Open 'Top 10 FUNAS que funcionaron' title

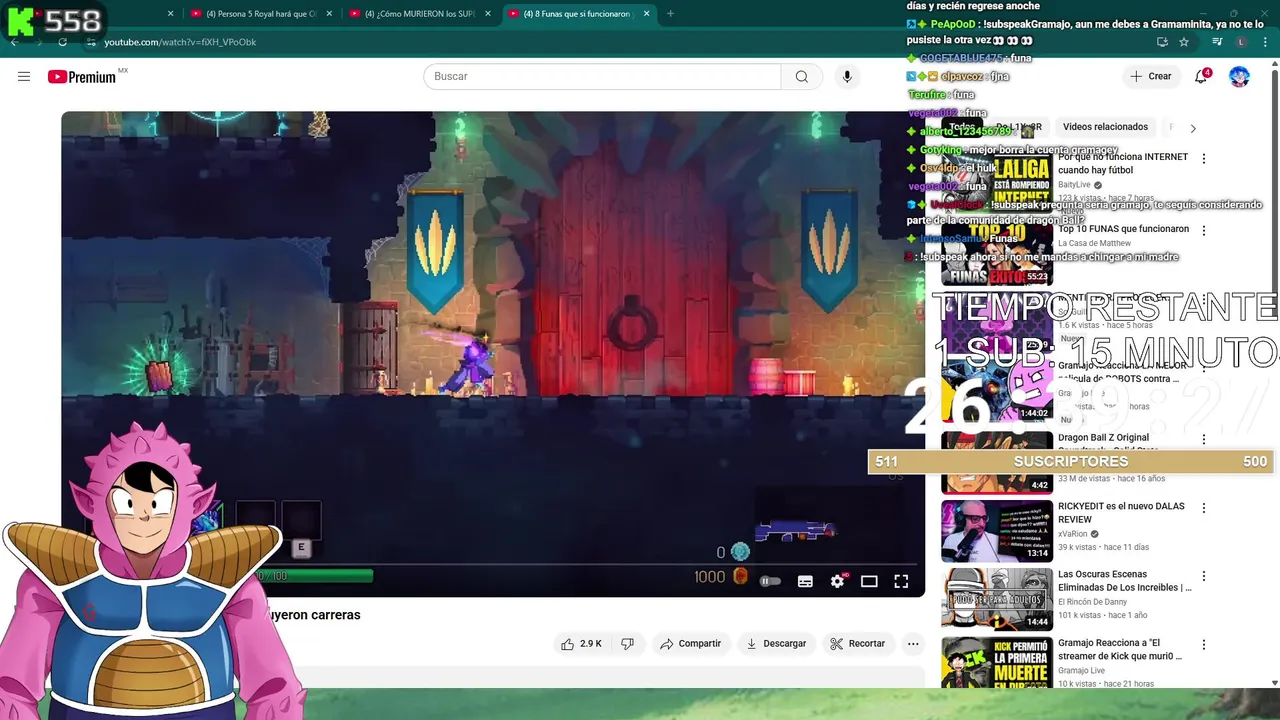point(1123,229)
